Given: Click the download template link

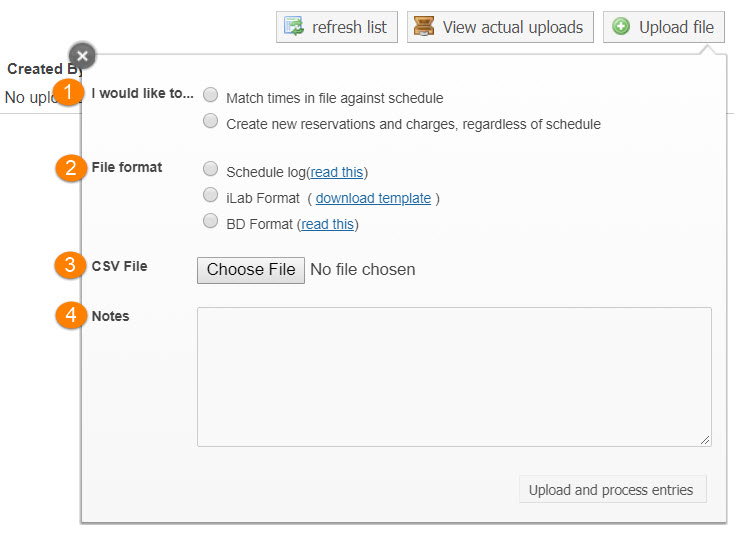Looking at the screenshot, I should 373,198.
